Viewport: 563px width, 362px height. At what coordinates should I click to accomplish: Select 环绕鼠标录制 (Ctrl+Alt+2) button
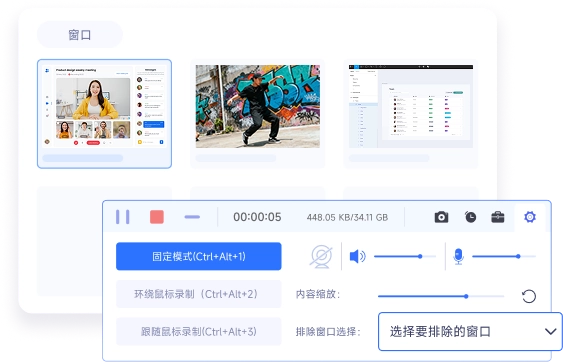click(199, 294)
